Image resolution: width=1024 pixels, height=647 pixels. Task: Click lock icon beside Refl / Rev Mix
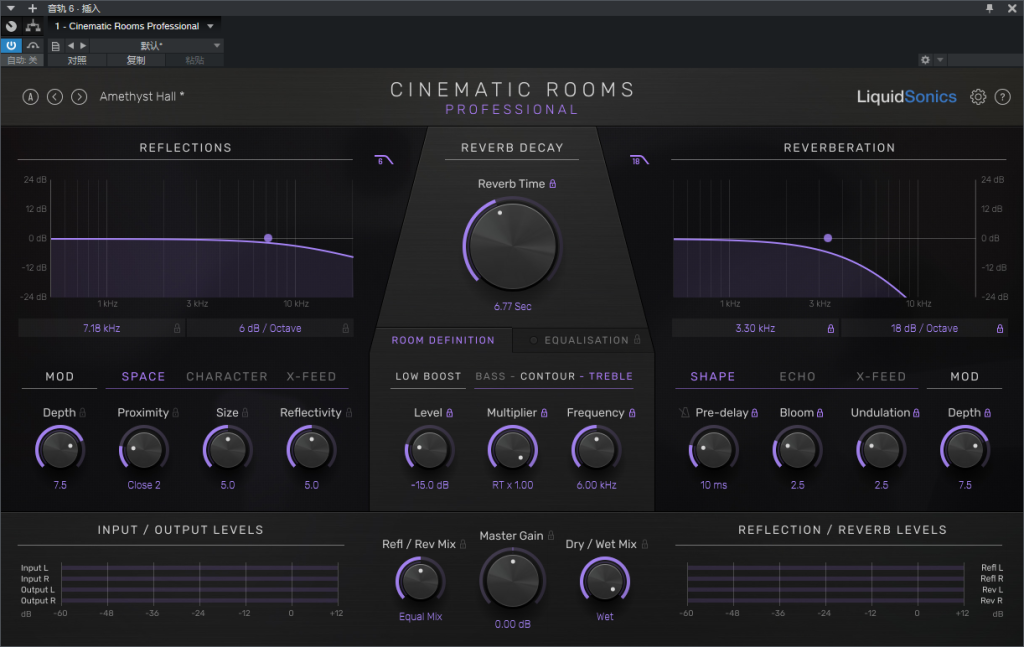(463, 544)
